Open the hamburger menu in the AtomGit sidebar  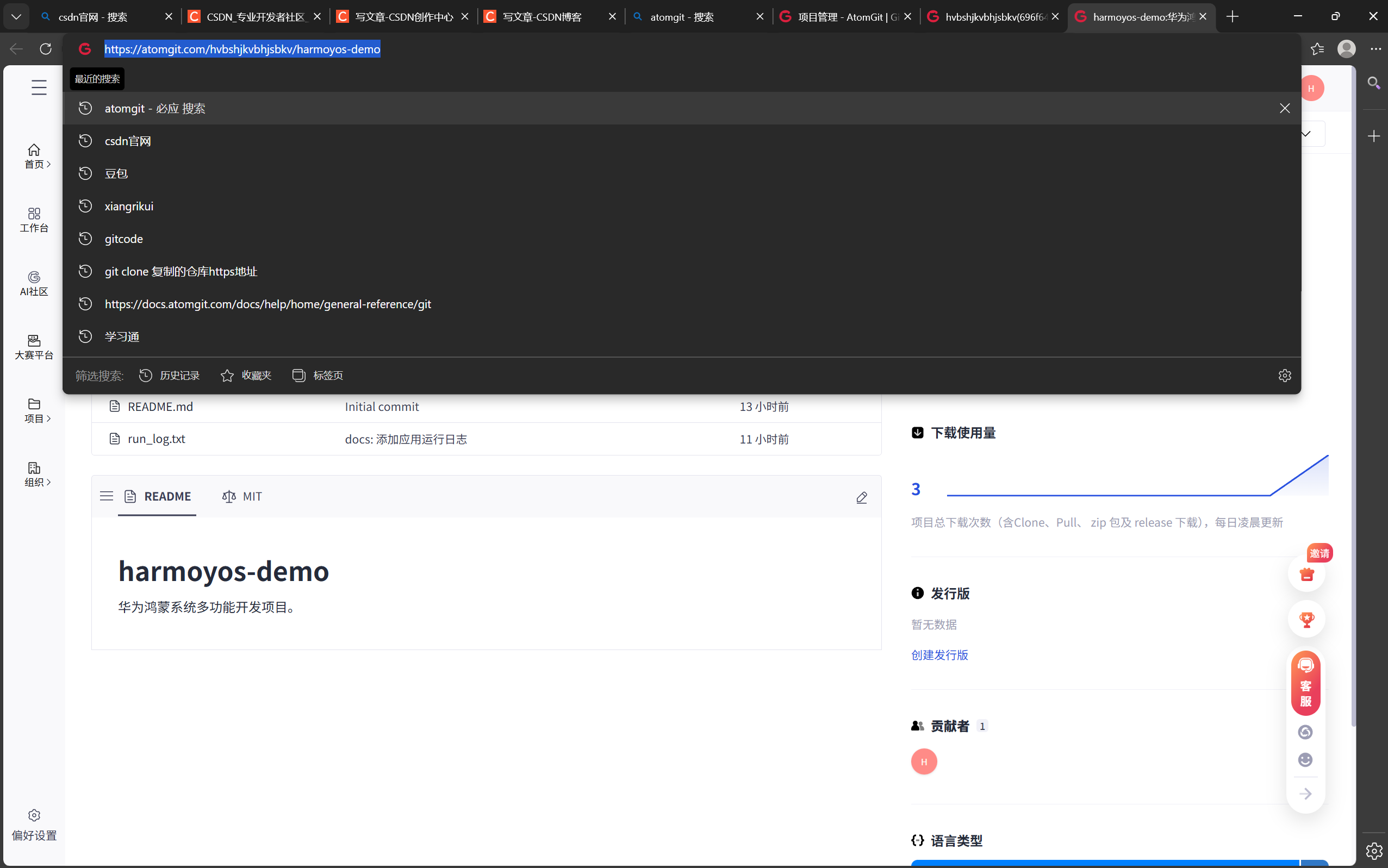(39, 88)
